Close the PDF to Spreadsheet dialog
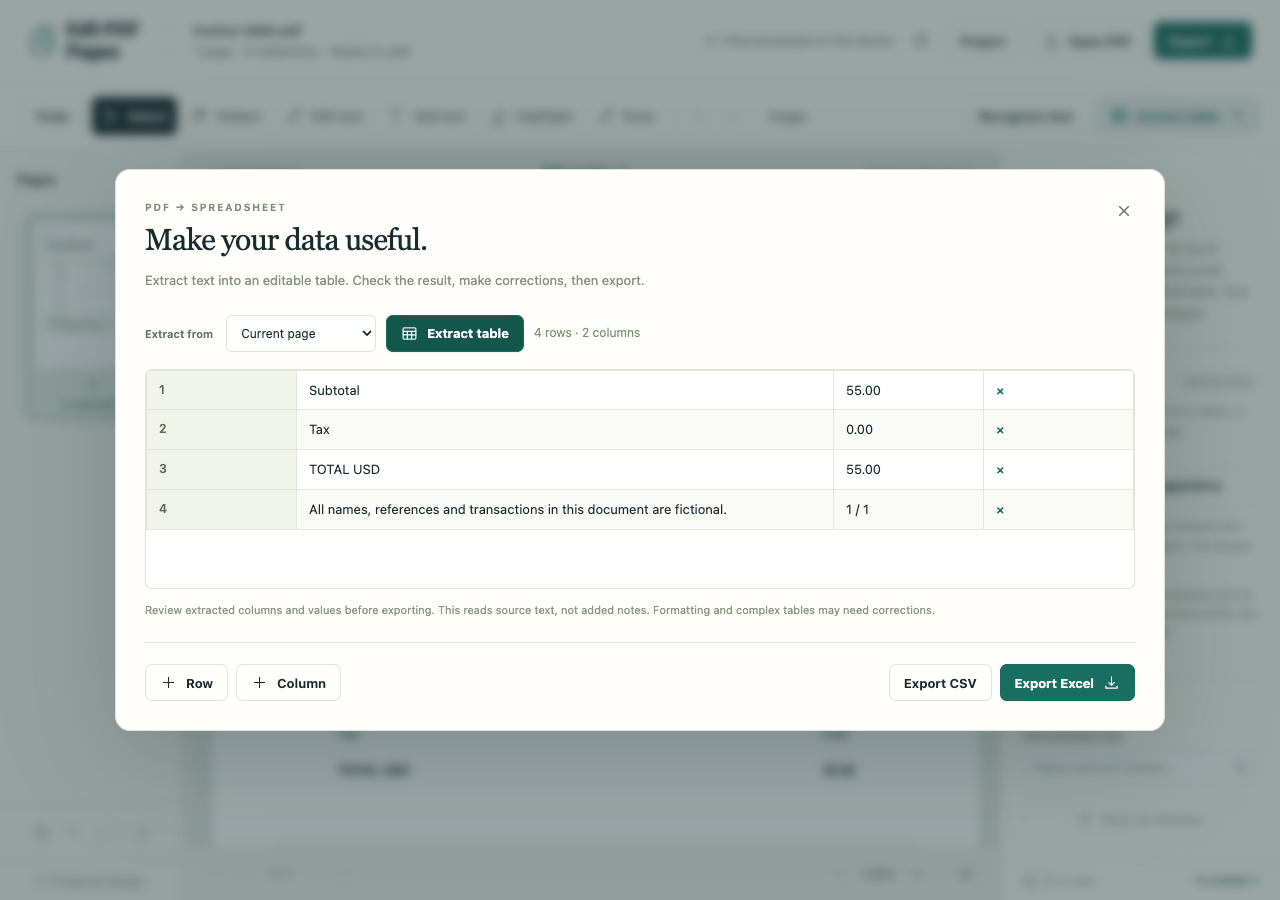 coord(1124,211)
